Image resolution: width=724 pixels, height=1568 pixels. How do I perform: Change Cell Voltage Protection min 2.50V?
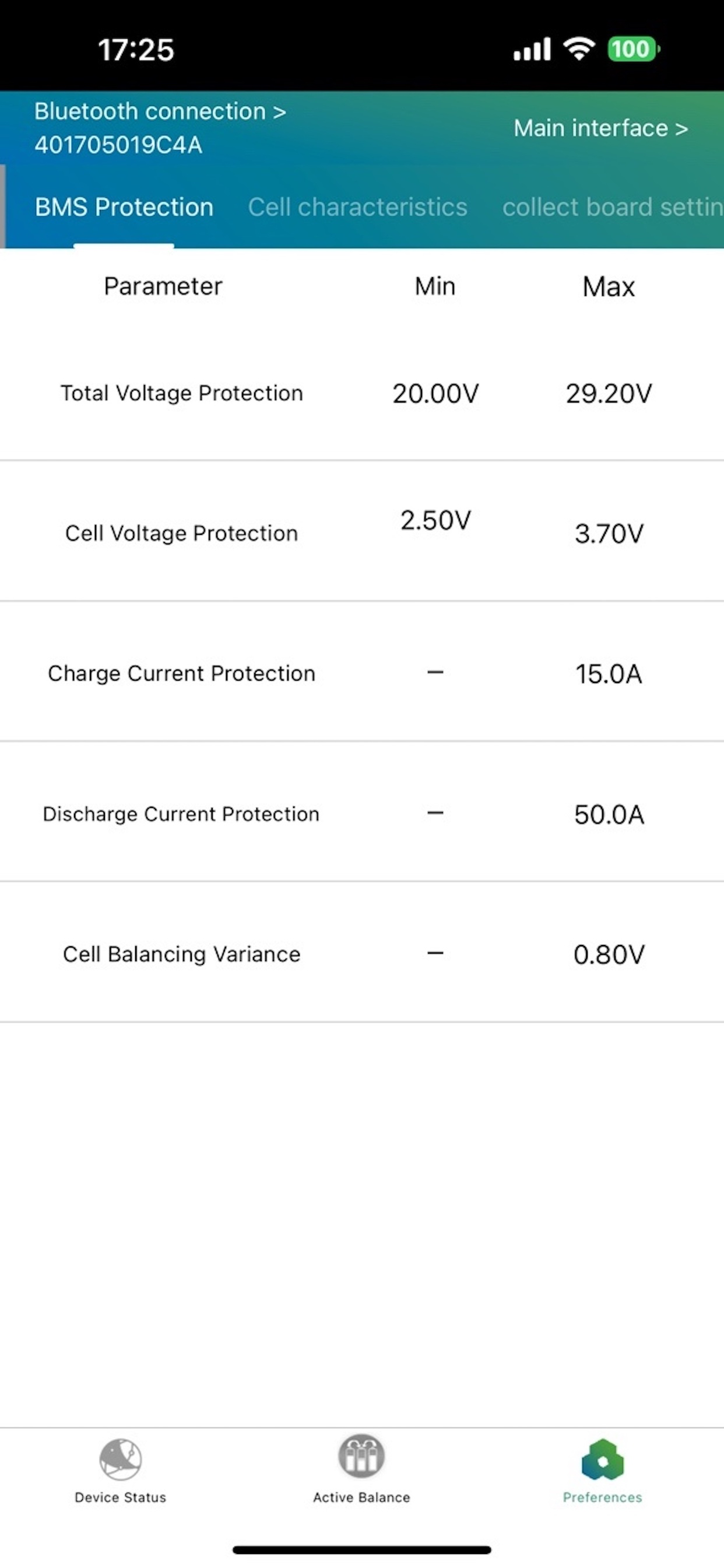[435, 520]
